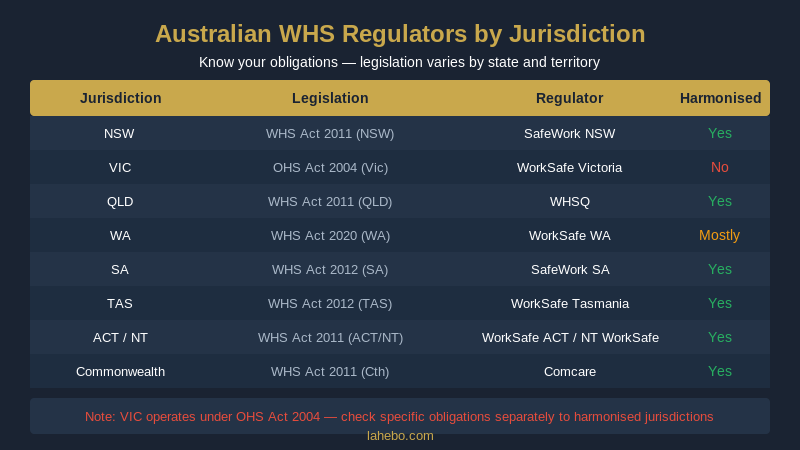Select the 'ACT / NT' jurisdiction cell
This screenshot has width=800, height=450.
(120, 338)
